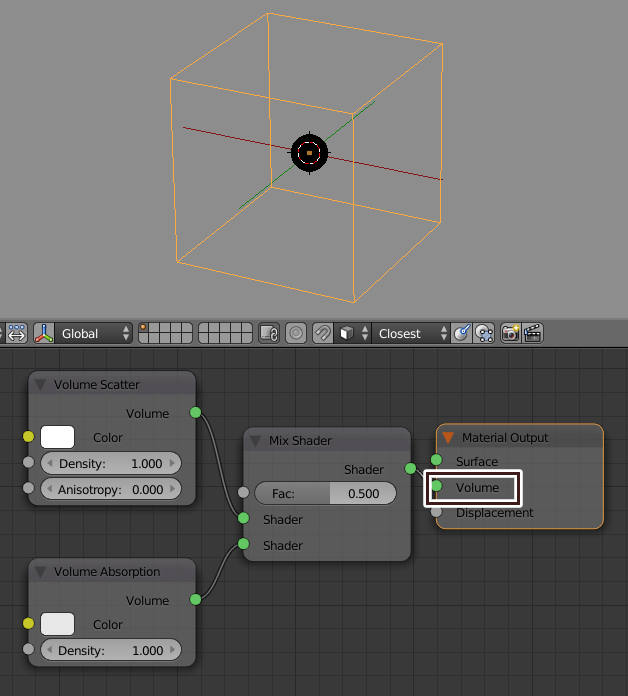Click Material Output's Displacement socket
The height and width of the screenshot is (696, 628).
[x=437, y=512]
